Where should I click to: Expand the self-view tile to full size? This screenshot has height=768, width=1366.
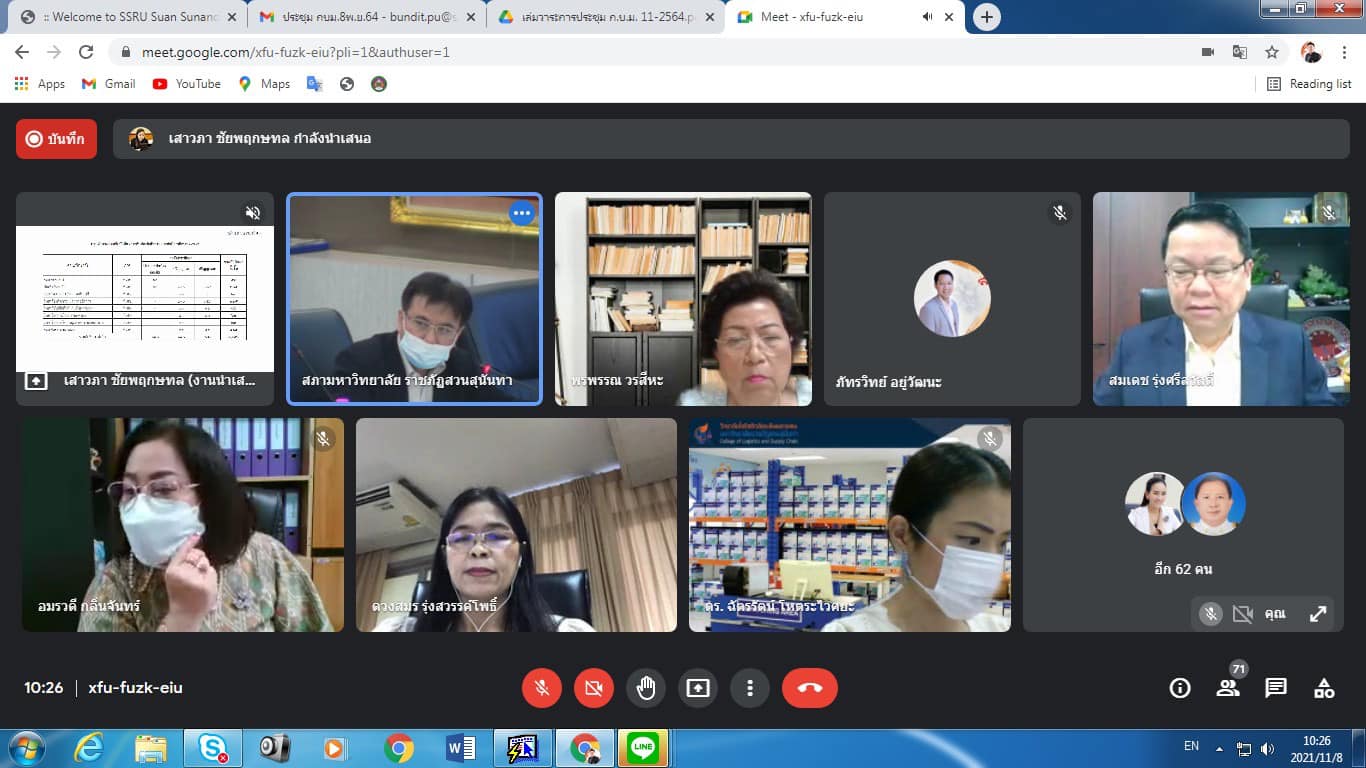tap(1318, 614)
